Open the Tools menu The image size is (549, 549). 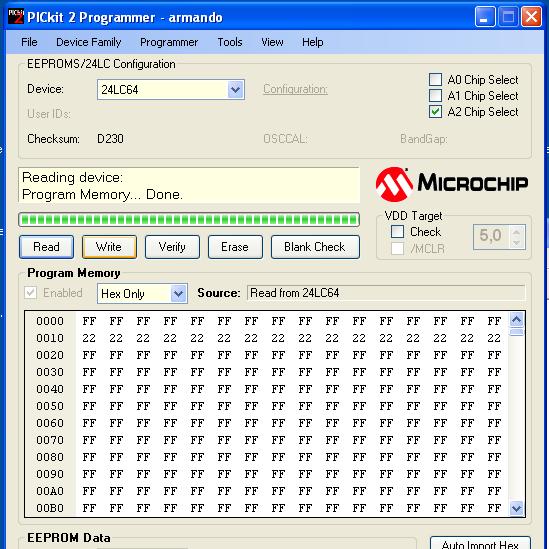pos(230,42)
